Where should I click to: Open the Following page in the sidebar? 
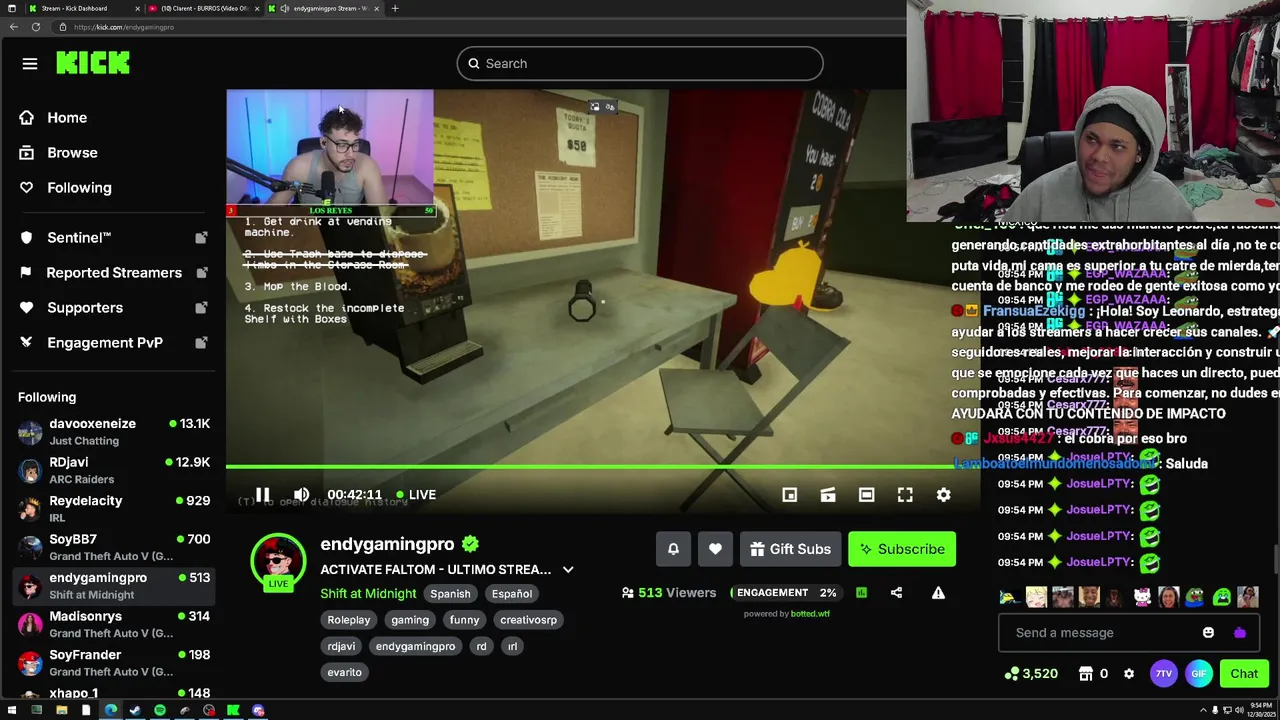[x=65, y=188]
